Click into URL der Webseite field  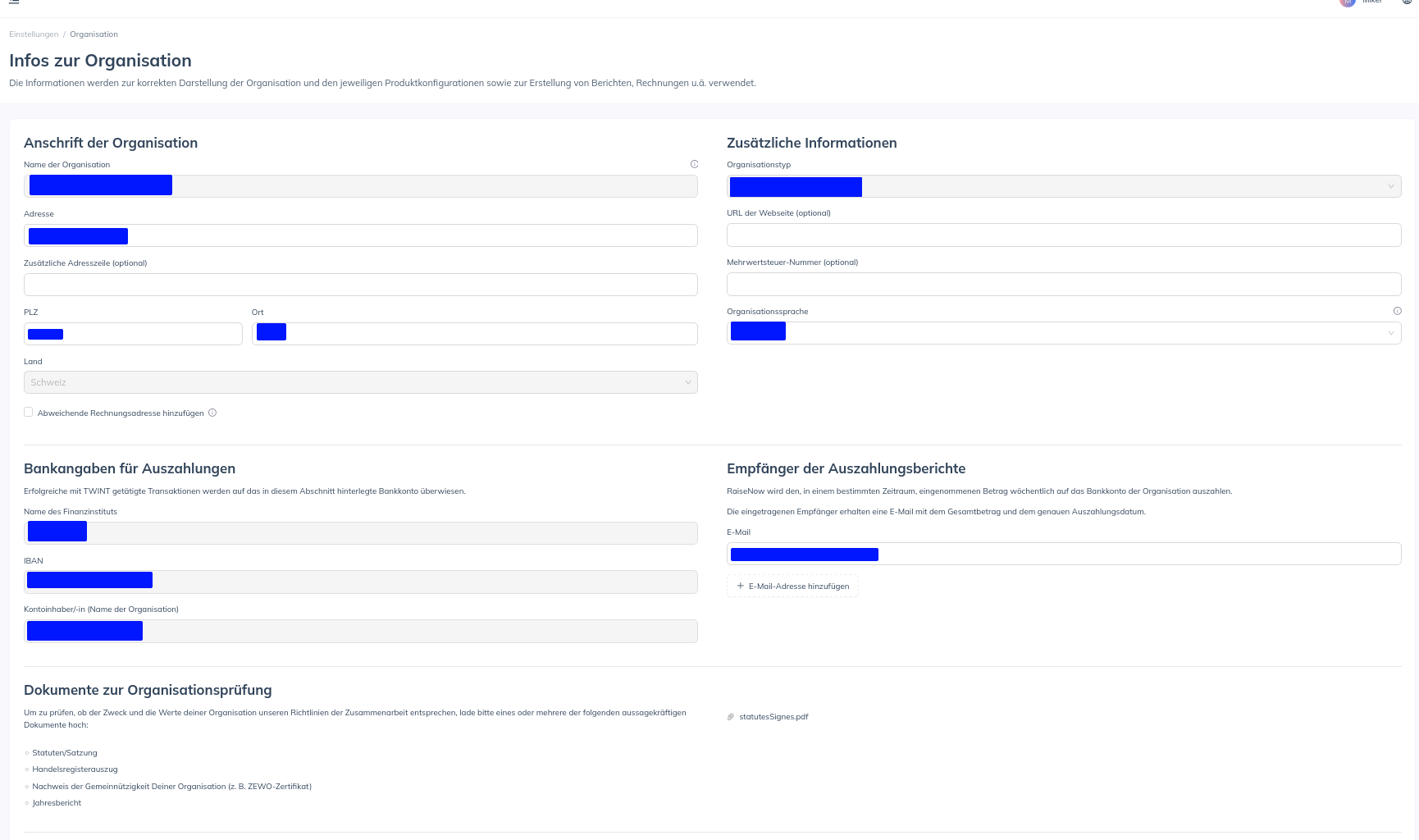coord(1063,235)
